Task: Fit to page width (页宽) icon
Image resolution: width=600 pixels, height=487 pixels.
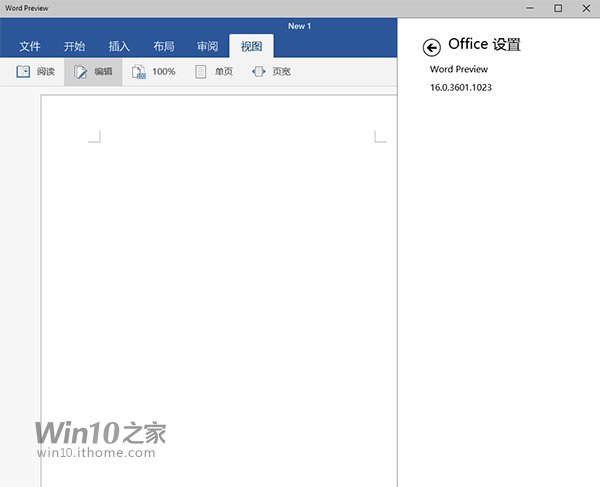Action: point(259,72)
